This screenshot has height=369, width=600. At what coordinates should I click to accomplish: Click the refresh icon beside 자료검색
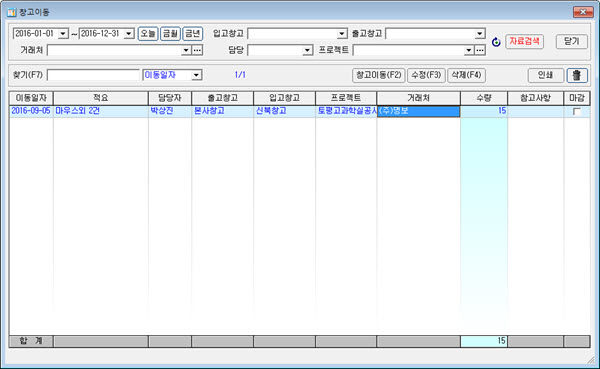coord(496,42)
